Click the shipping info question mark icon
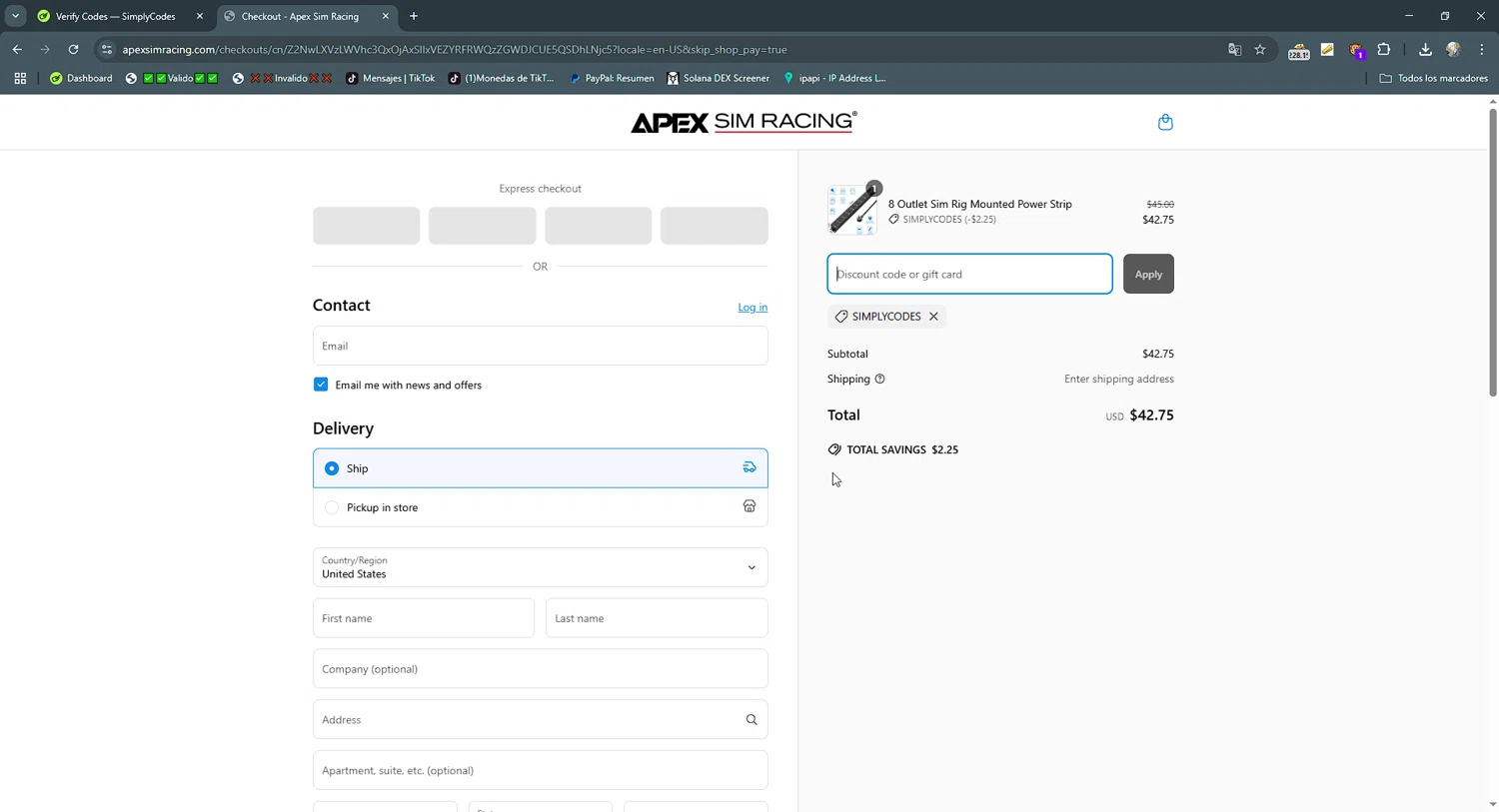 click(x=879, y=380)
